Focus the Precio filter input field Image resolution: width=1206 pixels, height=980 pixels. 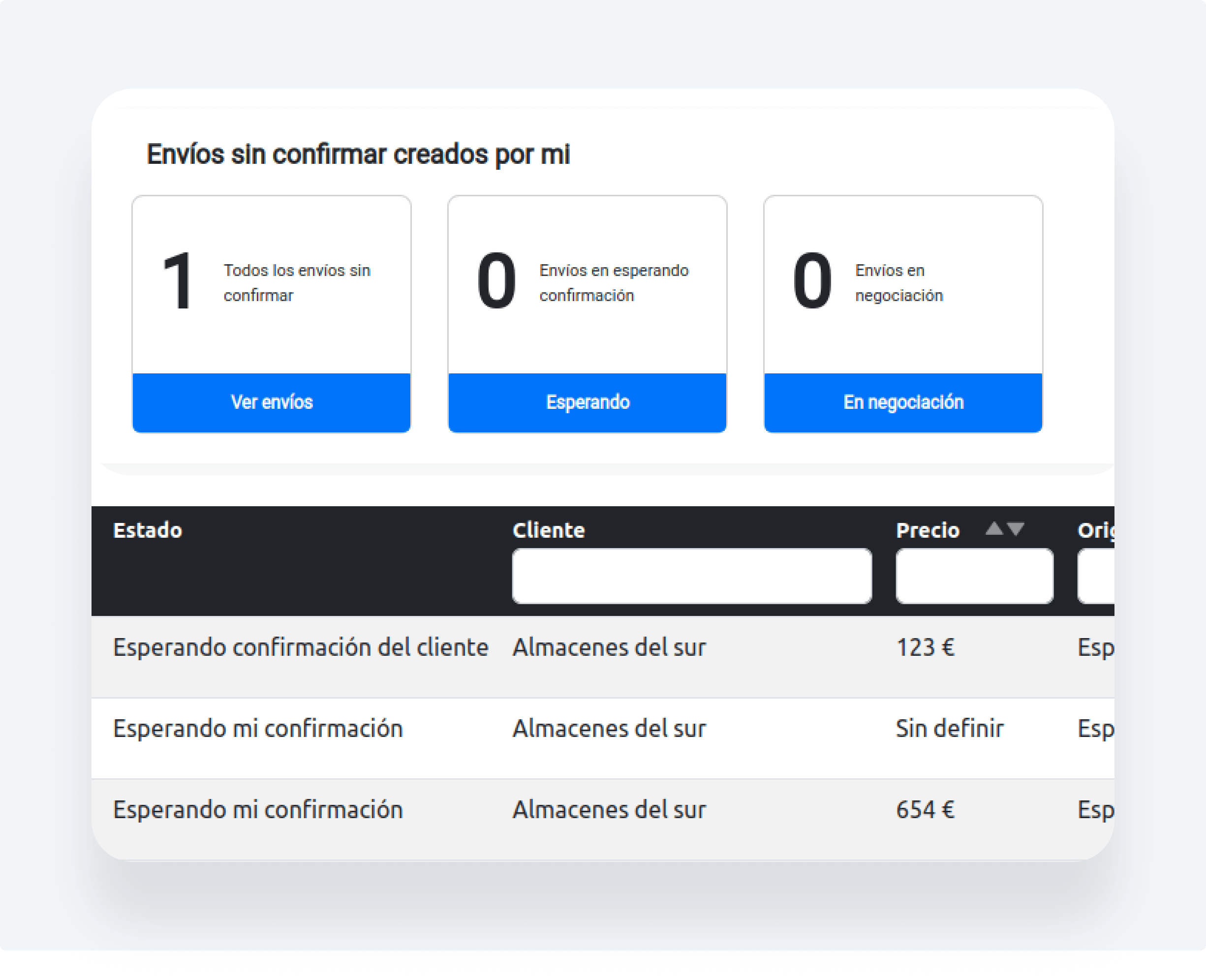tap(974, 576)
